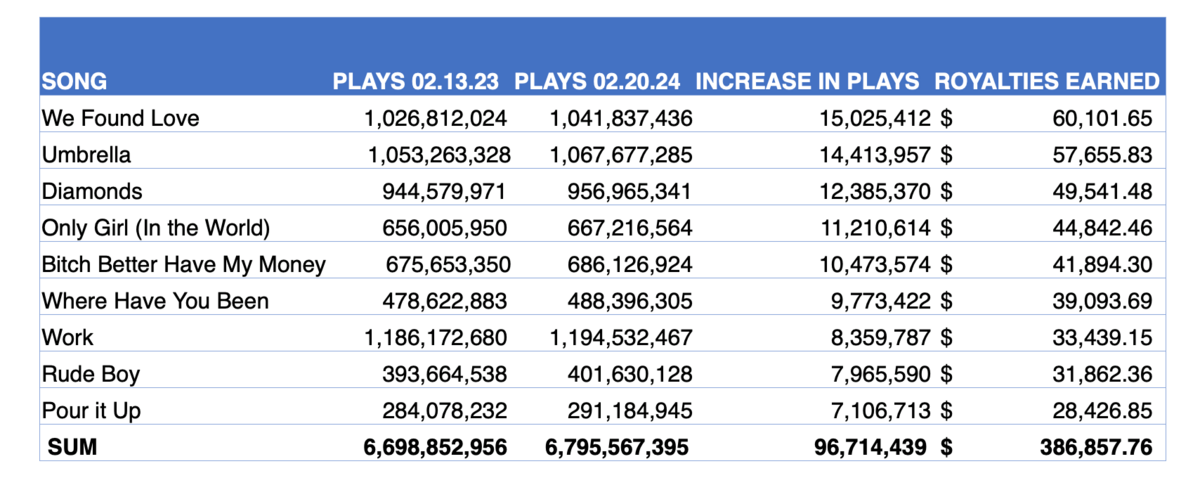Click the Where Have You Been cell
This screenshot has width=1200, height=485.
pyautogui.click(x=155, y=301)
